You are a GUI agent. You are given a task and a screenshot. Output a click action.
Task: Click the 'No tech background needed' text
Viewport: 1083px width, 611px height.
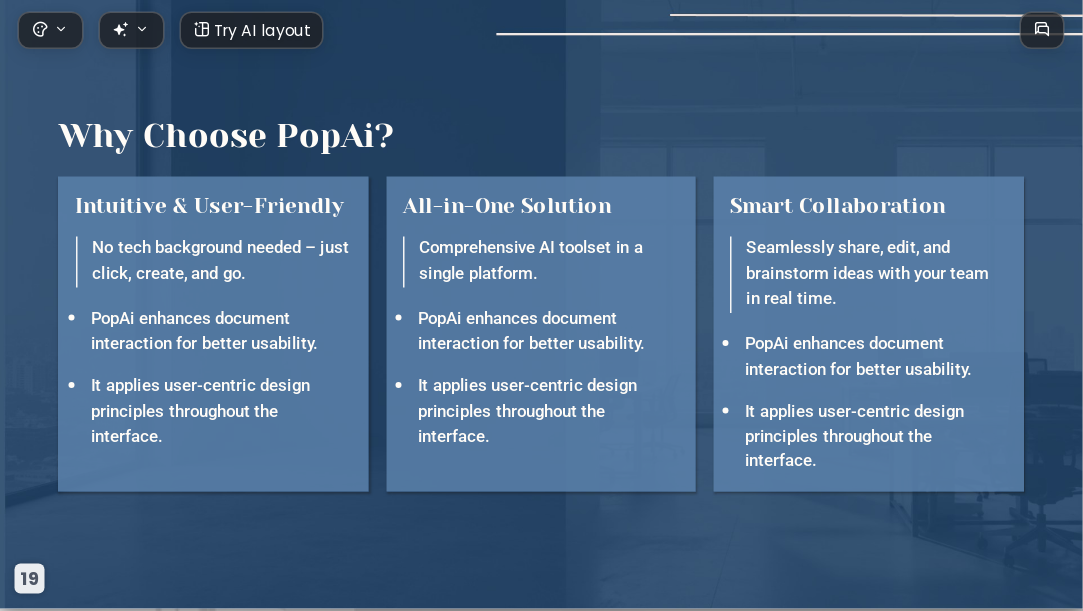pyautogui.click(x=220, y=260)
